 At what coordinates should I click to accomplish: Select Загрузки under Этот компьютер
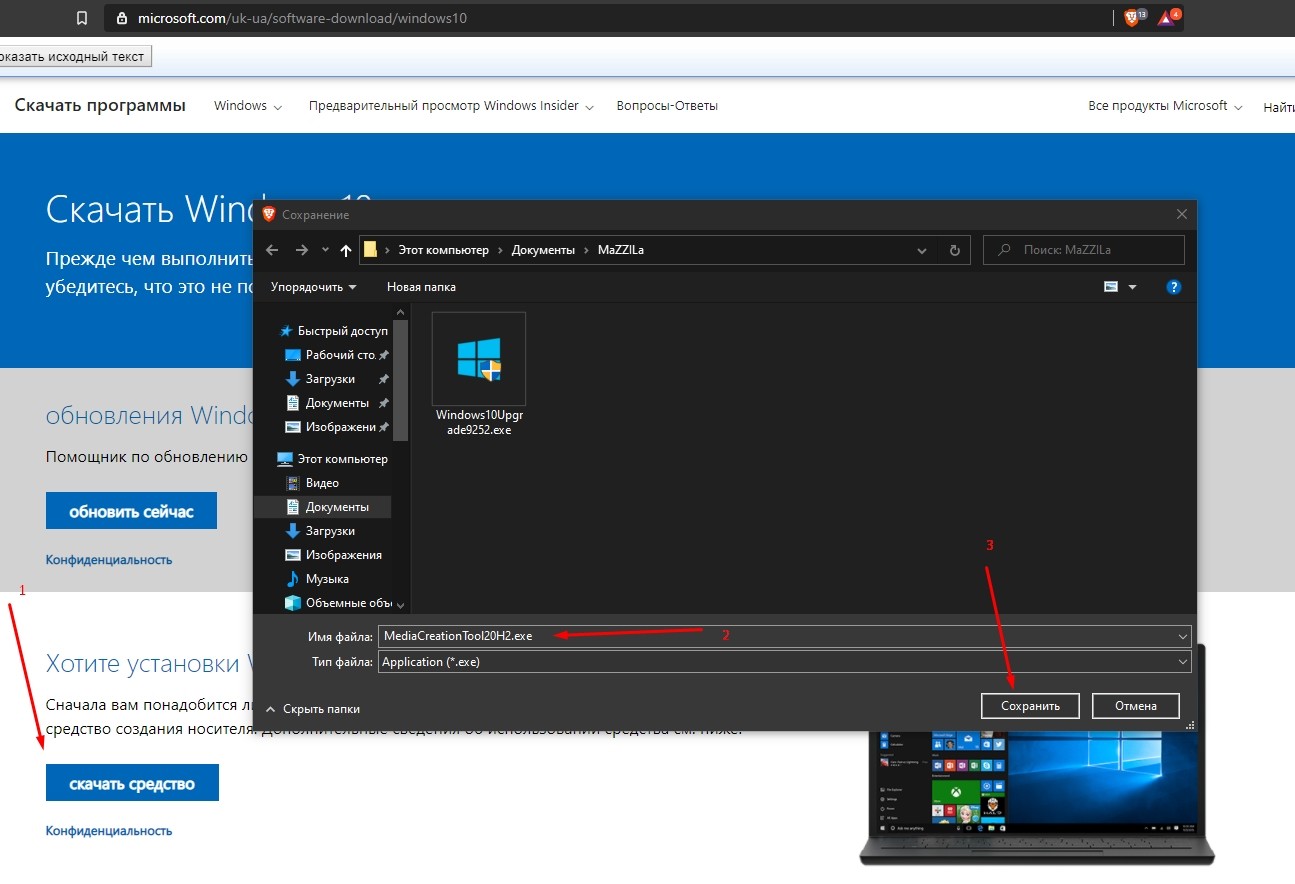[x=320, y=531]
